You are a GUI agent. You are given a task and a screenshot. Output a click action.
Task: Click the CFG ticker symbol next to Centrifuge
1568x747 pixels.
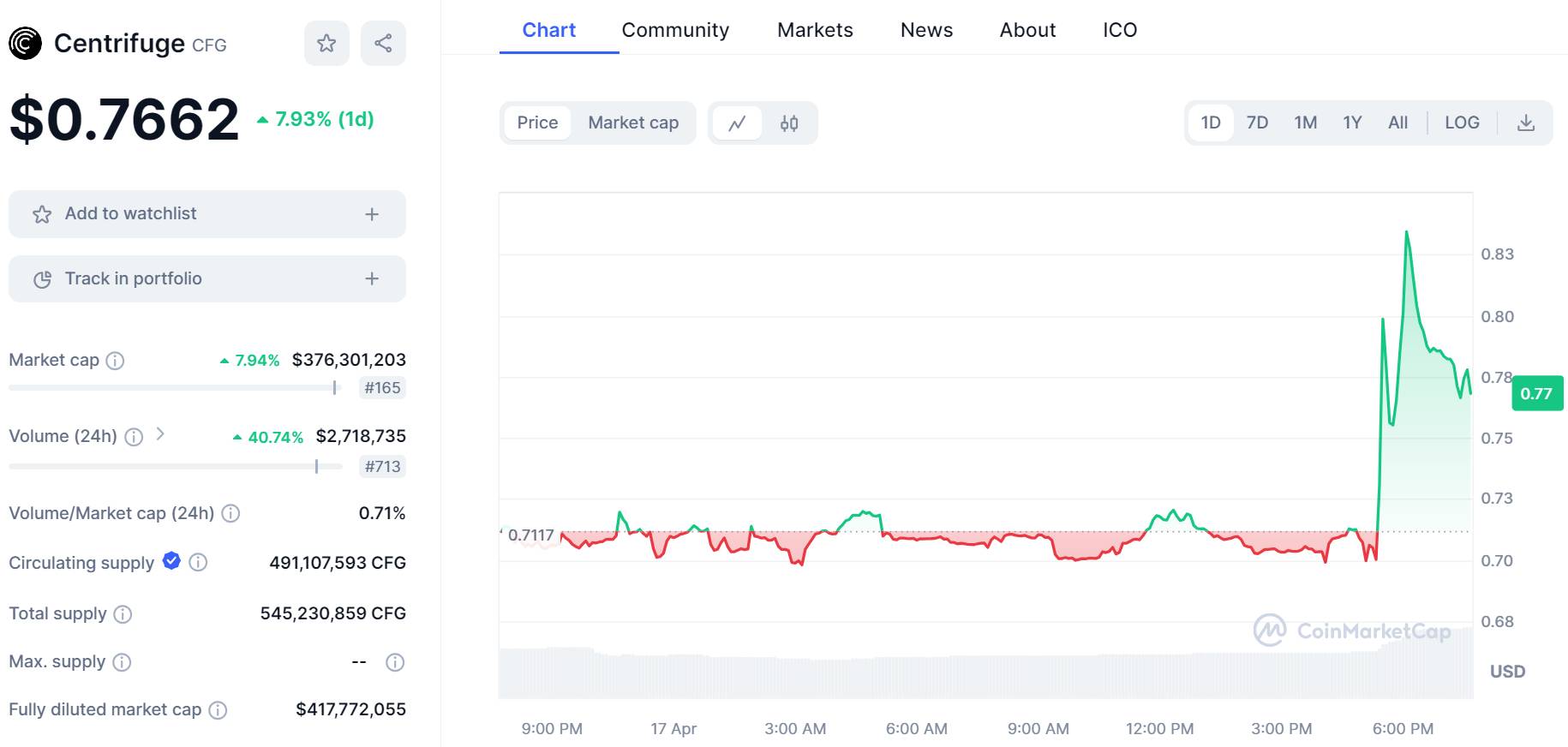click(209, 45)
